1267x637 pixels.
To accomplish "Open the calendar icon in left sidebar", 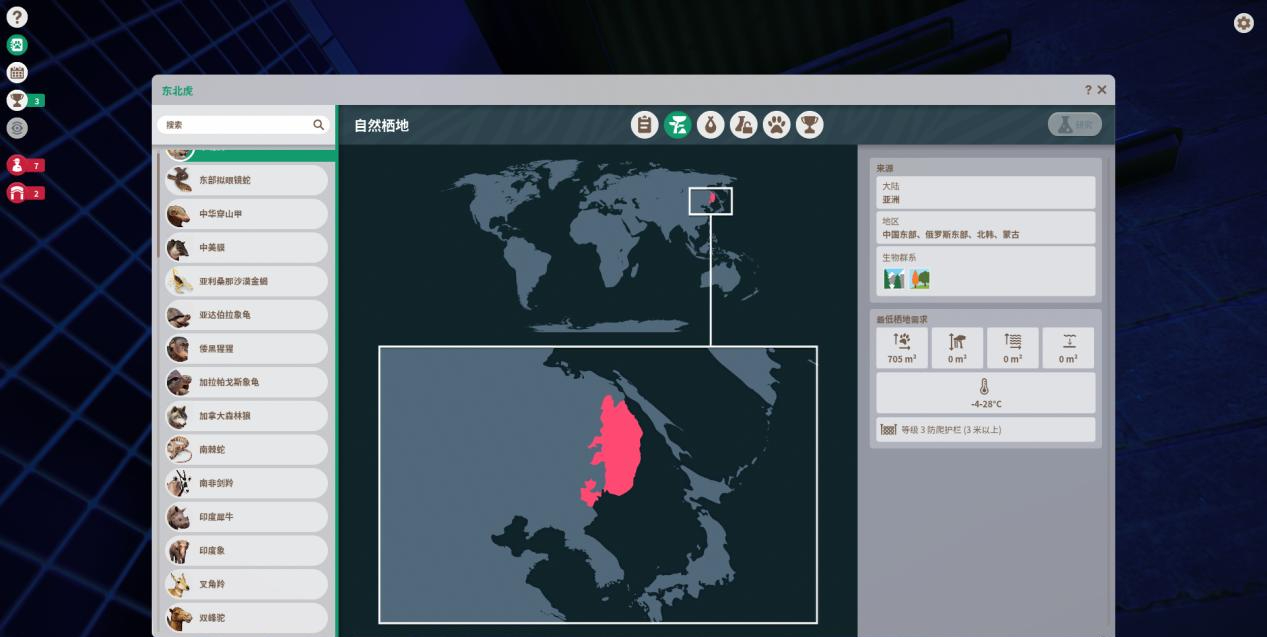I will click(x=17, y=72).
